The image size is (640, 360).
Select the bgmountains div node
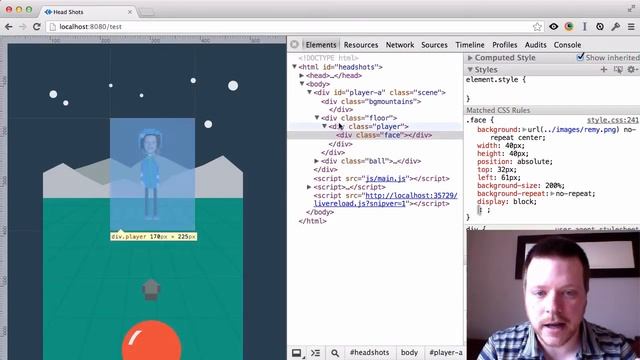371,101
